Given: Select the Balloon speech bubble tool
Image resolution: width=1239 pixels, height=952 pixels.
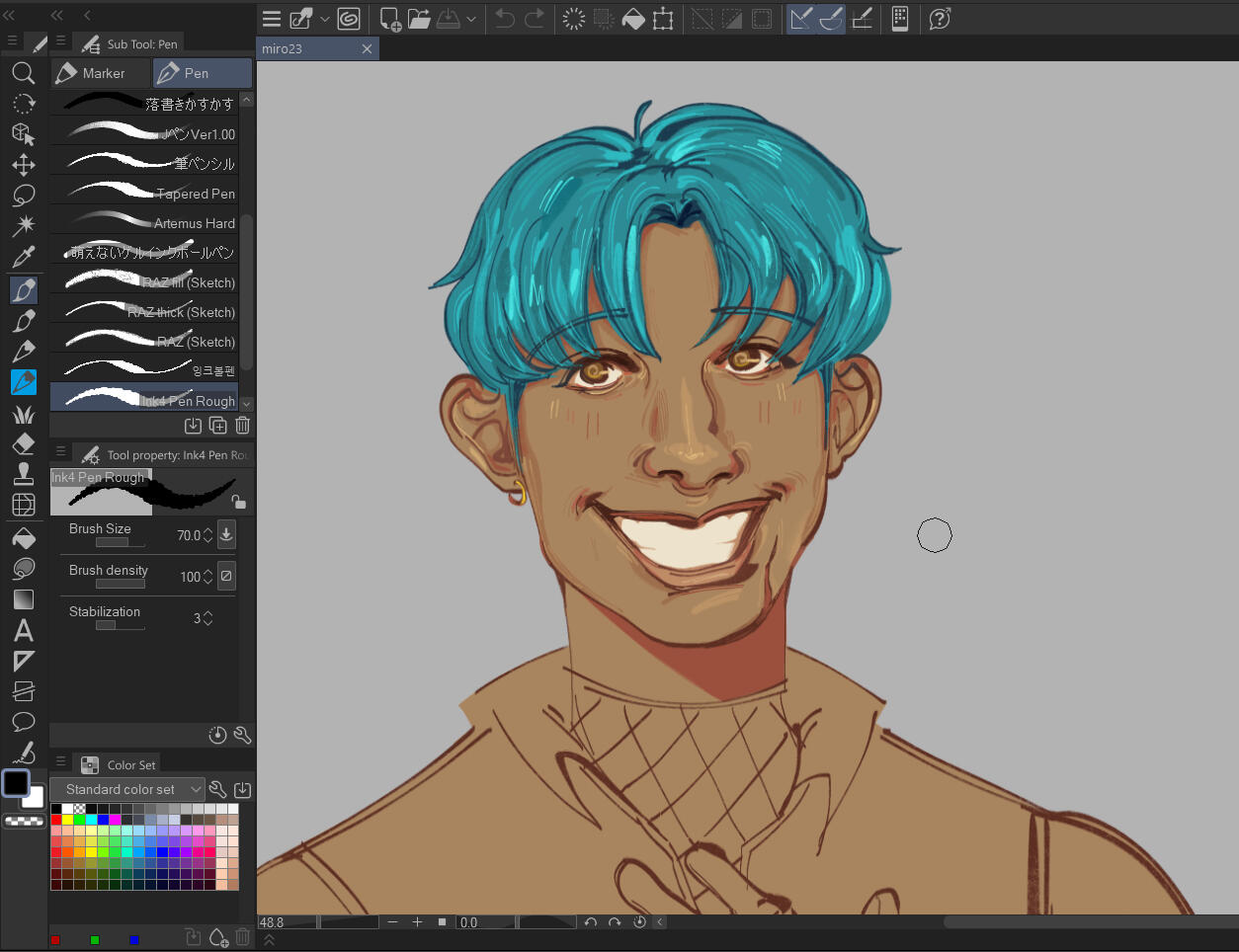Looking at the screenshot, I should click(x=24, y=722).
